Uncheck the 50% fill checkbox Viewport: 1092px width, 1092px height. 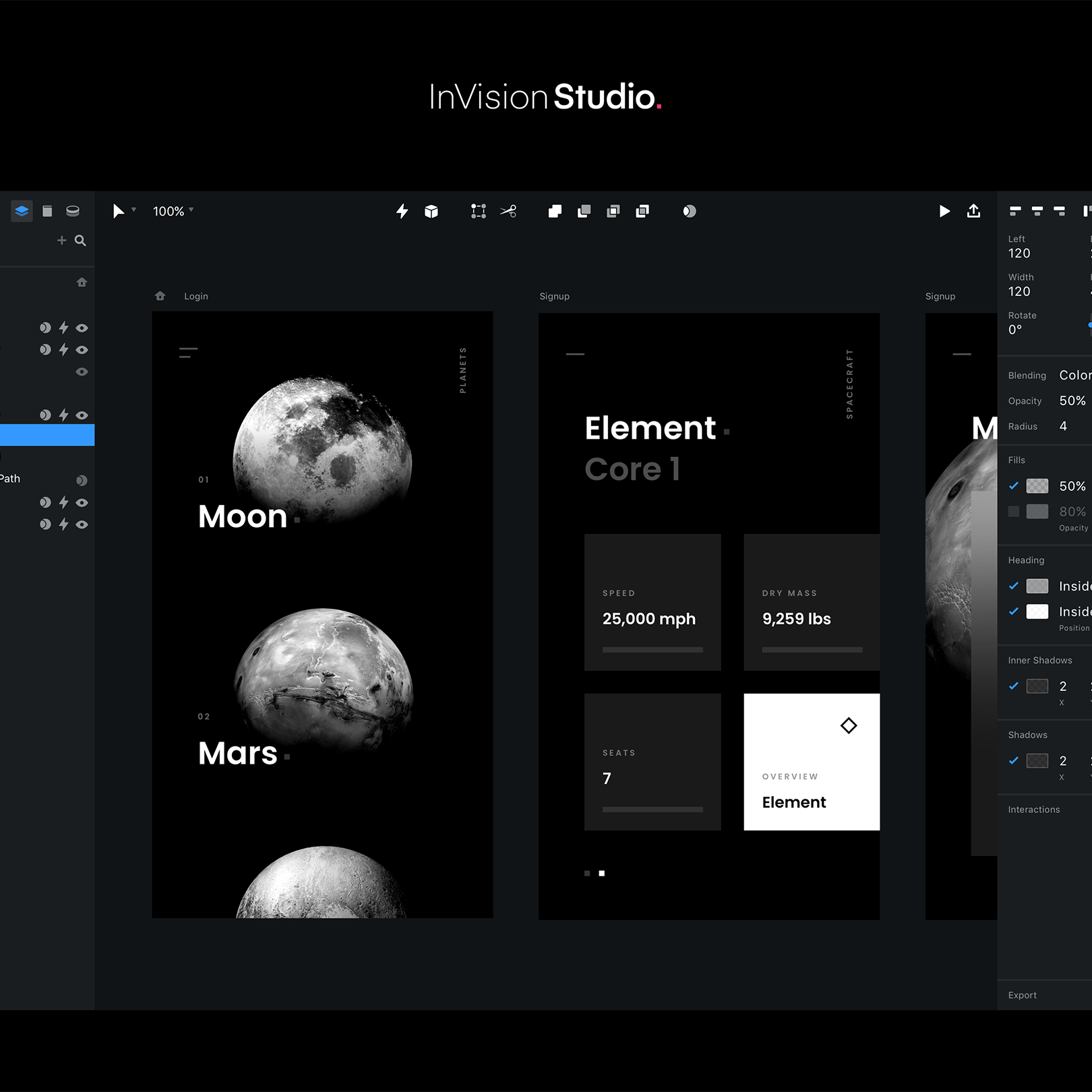1013,485
